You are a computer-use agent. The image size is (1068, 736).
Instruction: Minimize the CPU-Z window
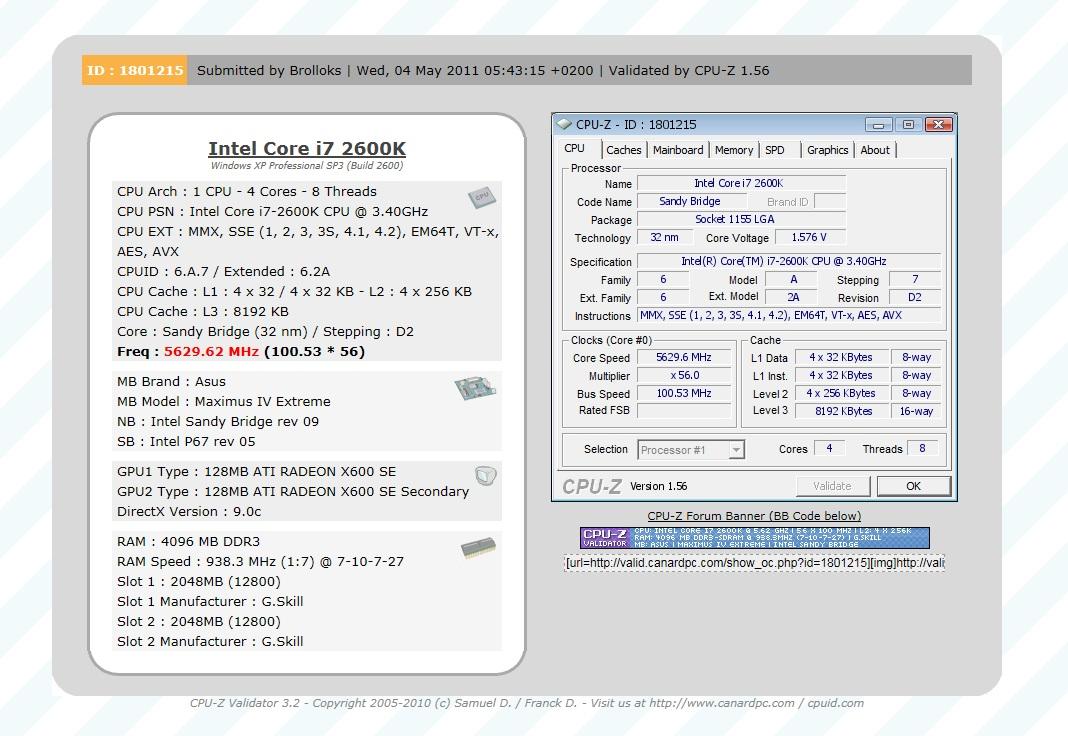tap(879, 125)
